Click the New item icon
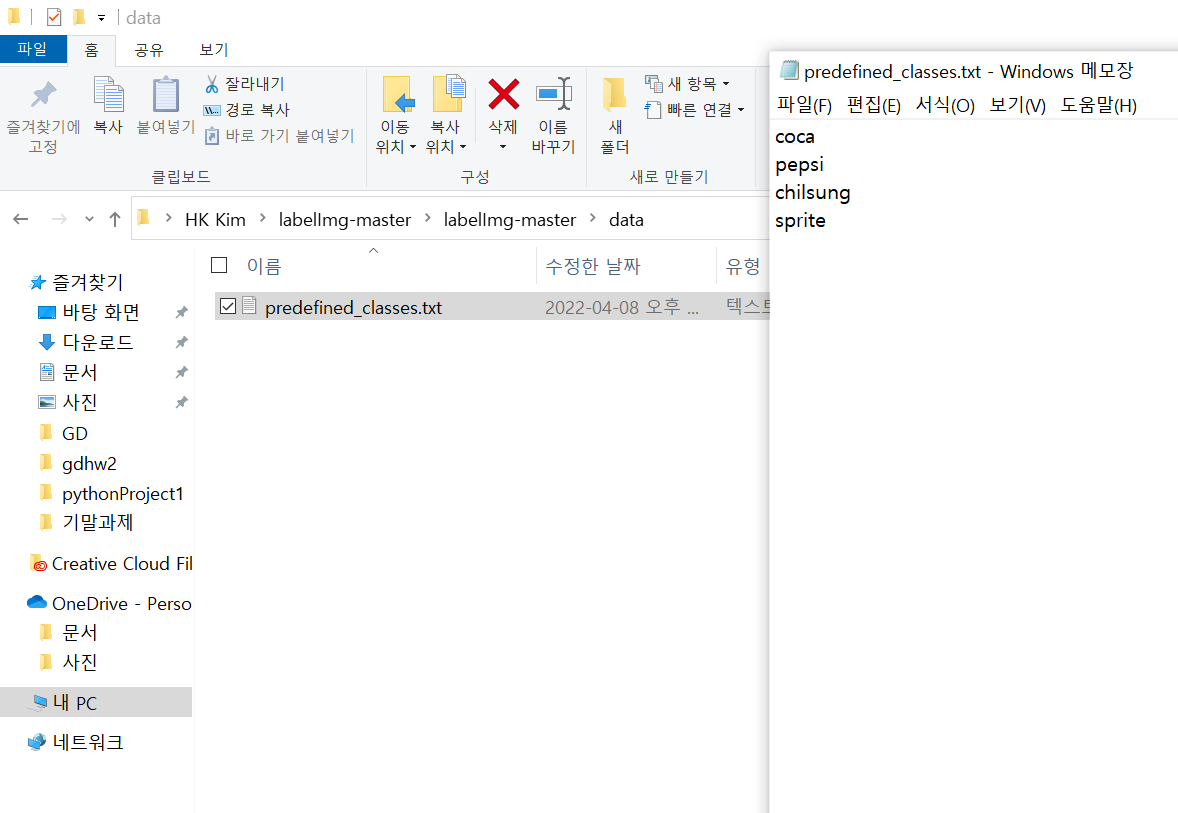 [x=654, y=83]
